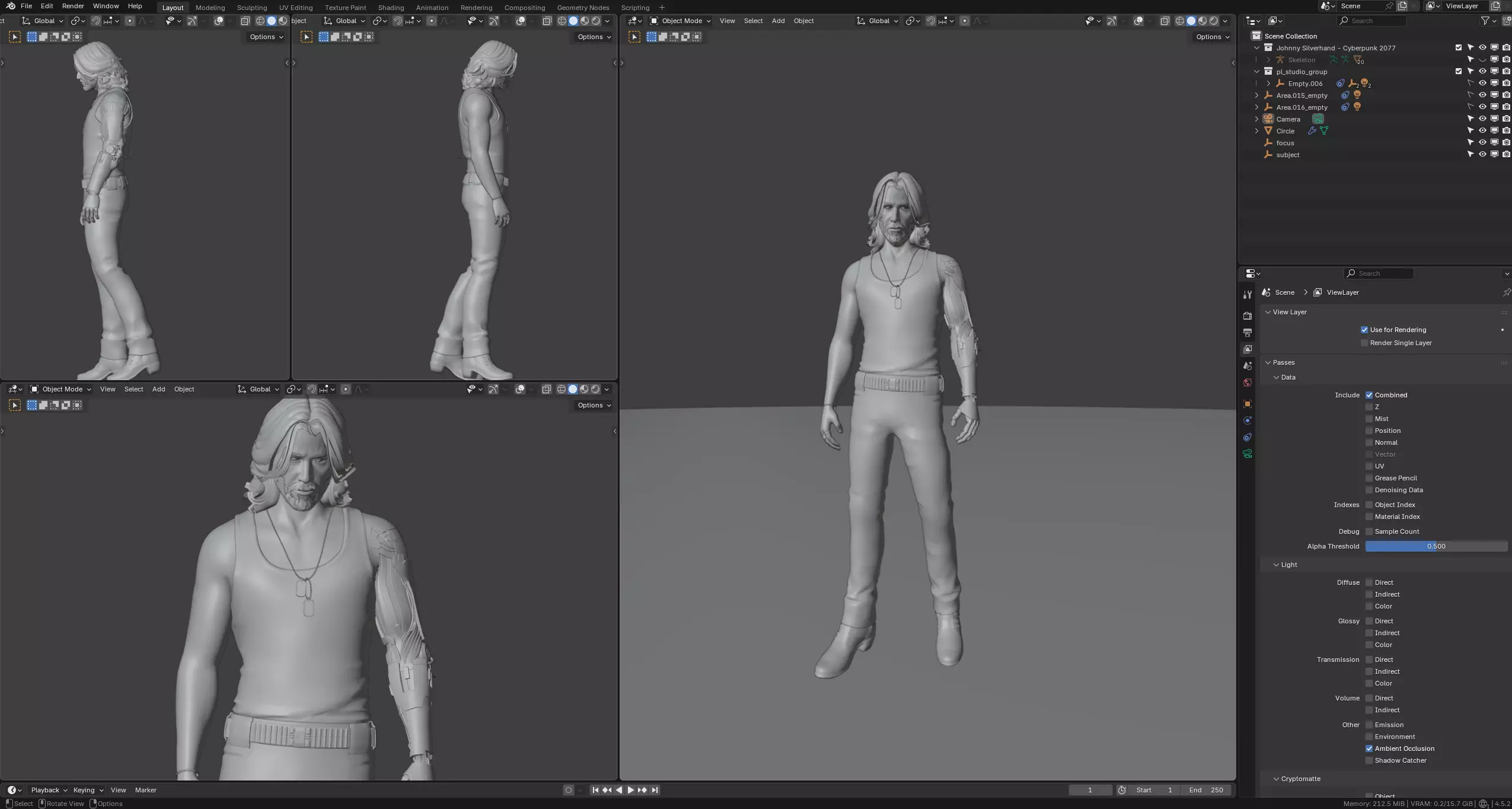Pin the properties editor context

click(1506, 292)
